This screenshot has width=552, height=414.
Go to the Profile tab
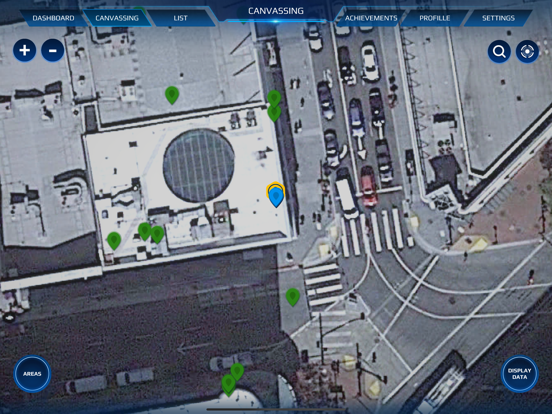point(434,18)
